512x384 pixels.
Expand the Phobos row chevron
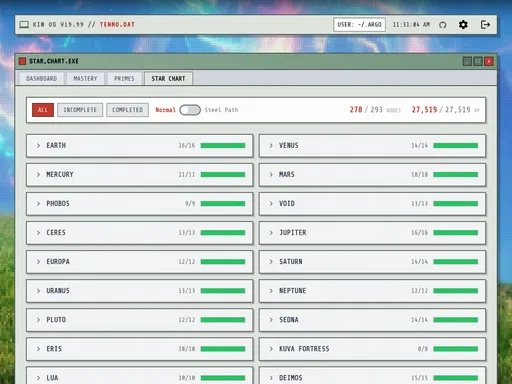(x=38, y=204)
